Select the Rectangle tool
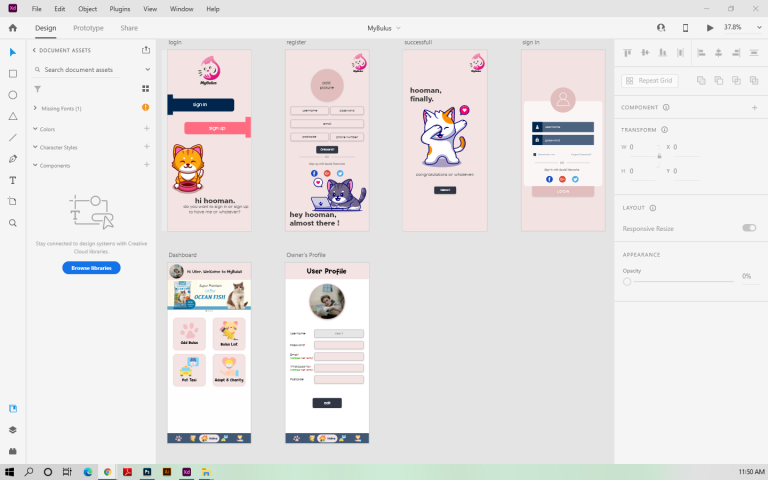The image size is (768, 480). coord(13,73)
